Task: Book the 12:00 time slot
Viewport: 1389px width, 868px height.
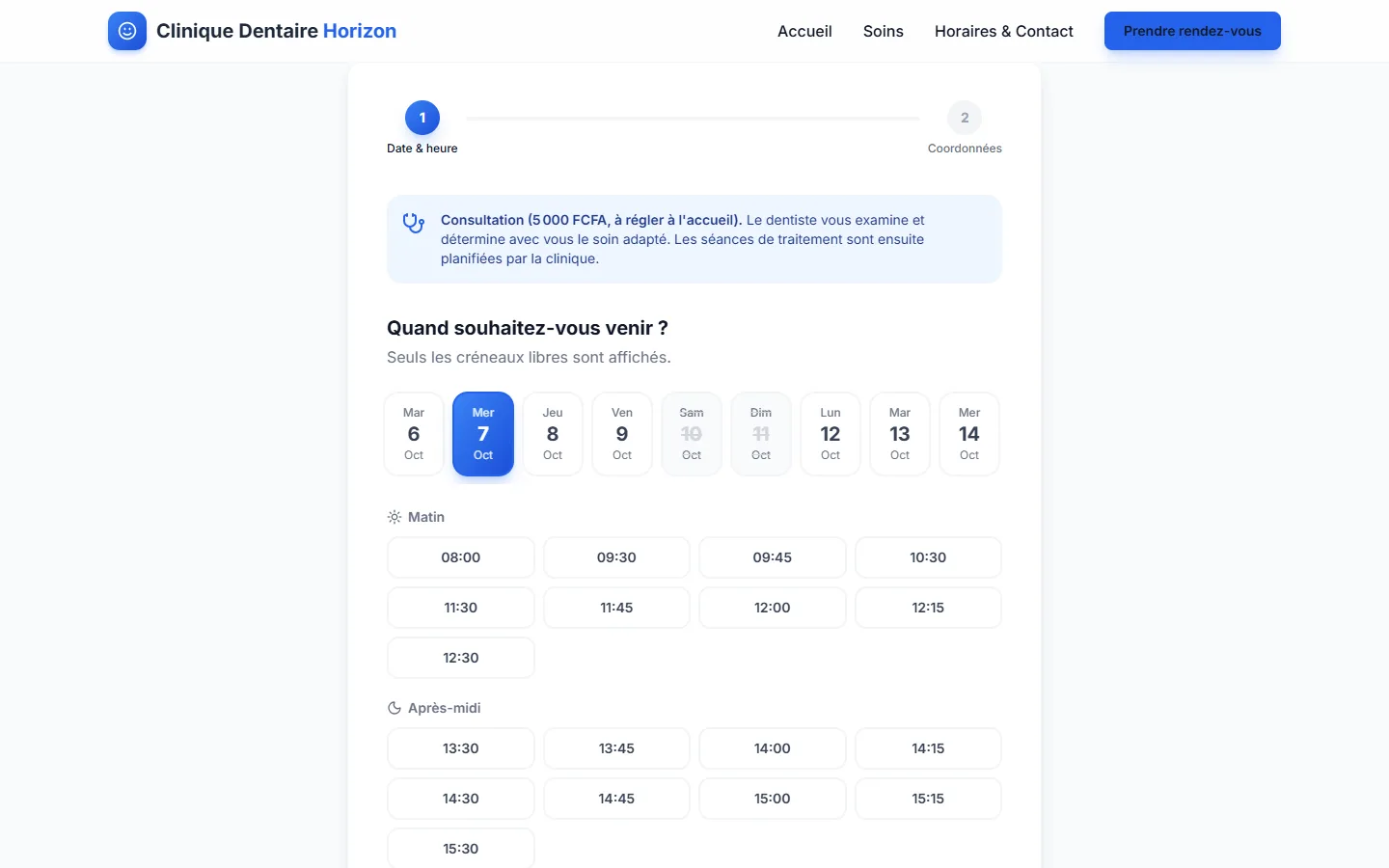Action: tap(773, 608)
